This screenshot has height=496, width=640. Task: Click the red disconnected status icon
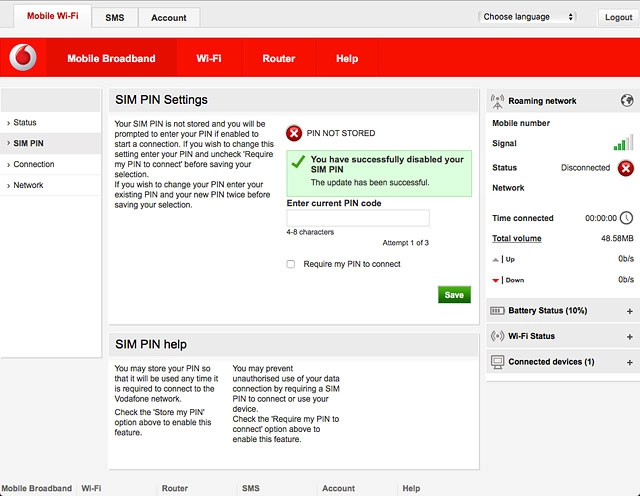pyautogui.click(x=625, y=168)
